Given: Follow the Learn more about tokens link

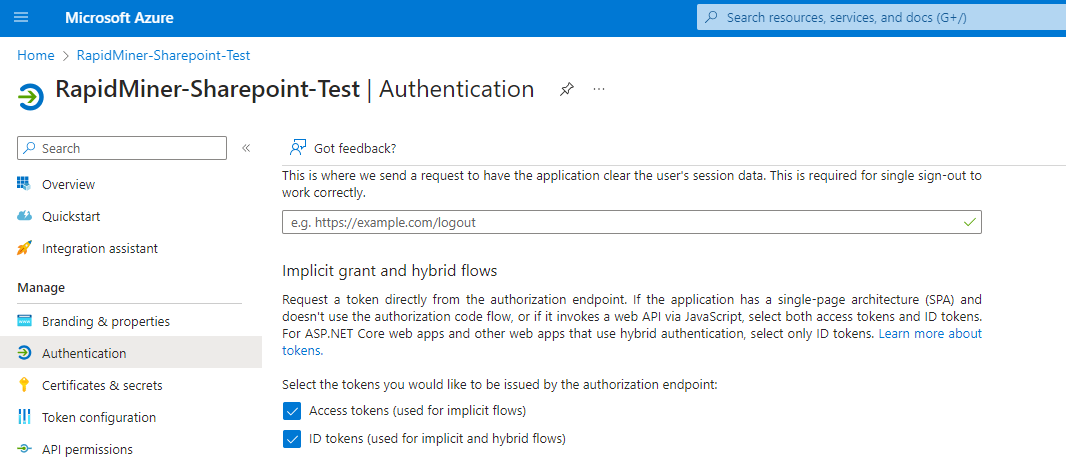Looking at the screenshot, I should 929,333.
